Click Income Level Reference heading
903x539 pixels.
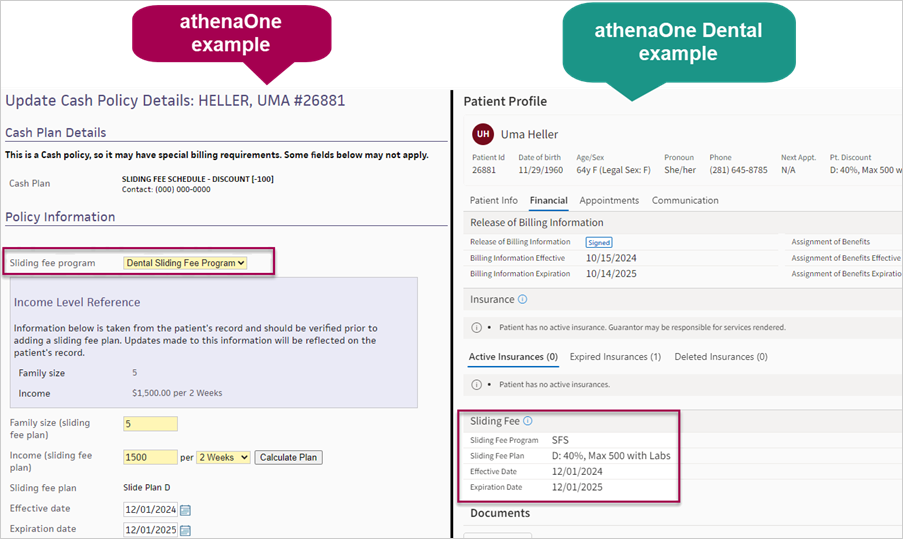(x=77, y=302)
